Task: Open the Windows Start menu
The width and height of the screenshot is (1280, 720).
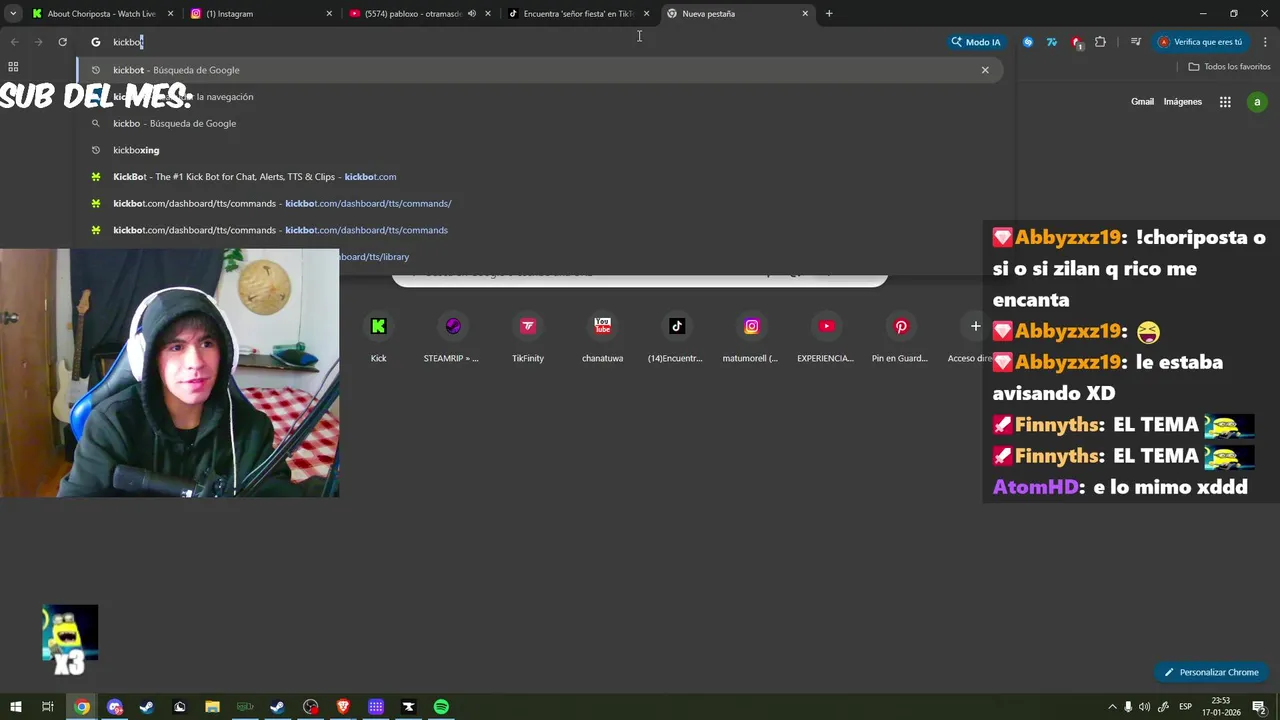Action: [x=16, y=707]
